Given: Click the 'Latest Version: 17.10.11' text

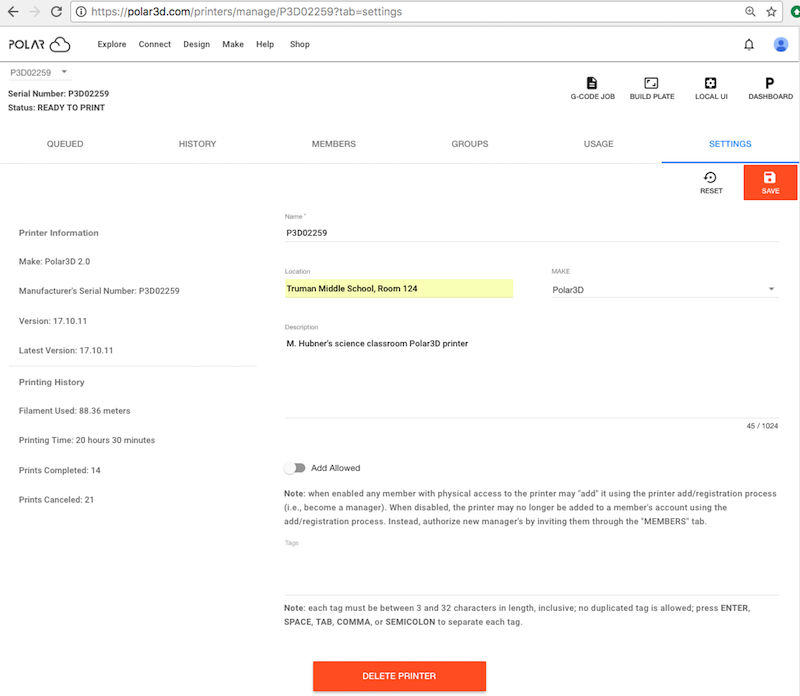Looking at the screenshot, I should (66, 351).
